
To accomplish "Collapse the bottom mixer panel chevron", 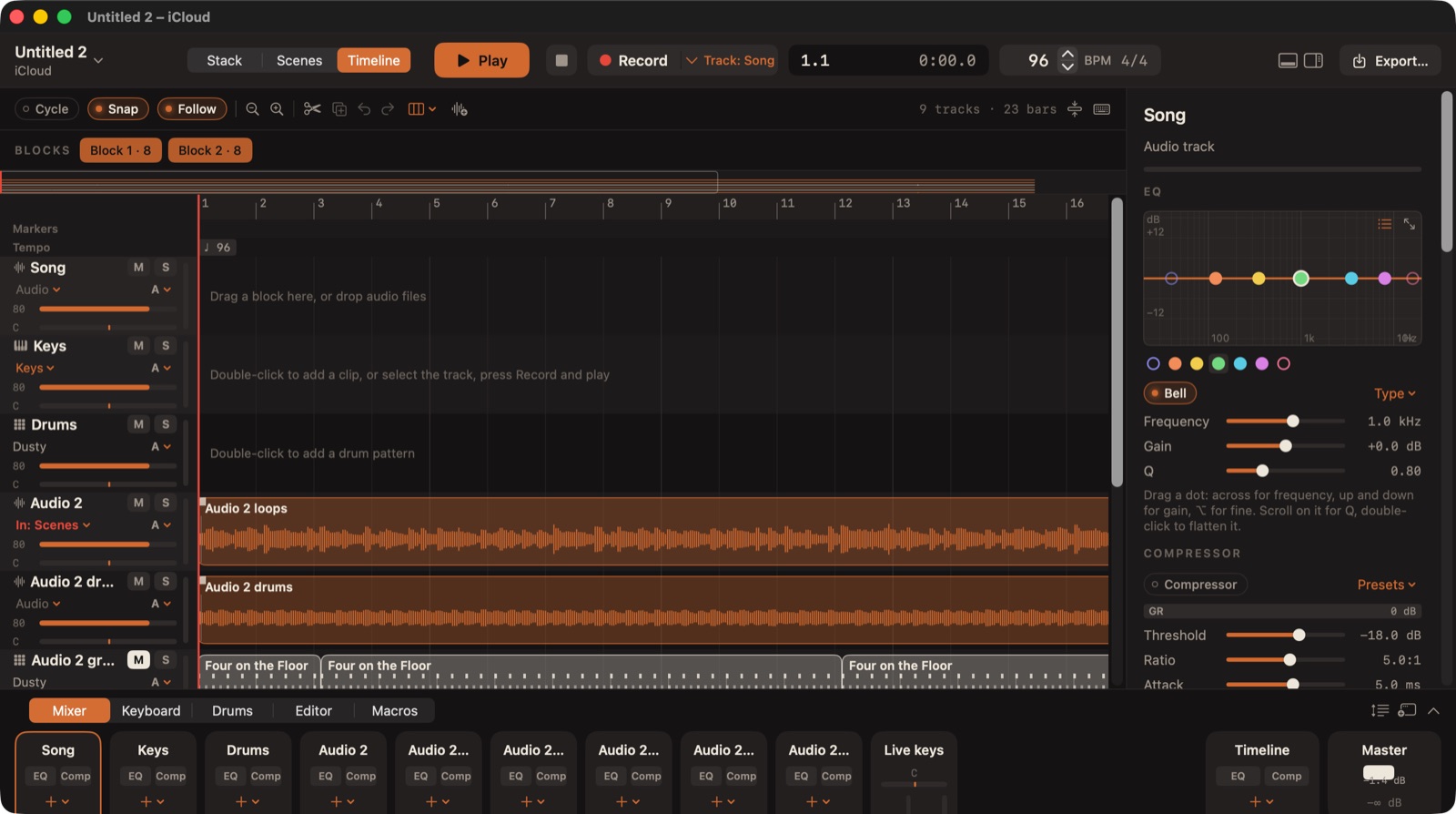I will pyautogui.click(x=1433, y=710).
